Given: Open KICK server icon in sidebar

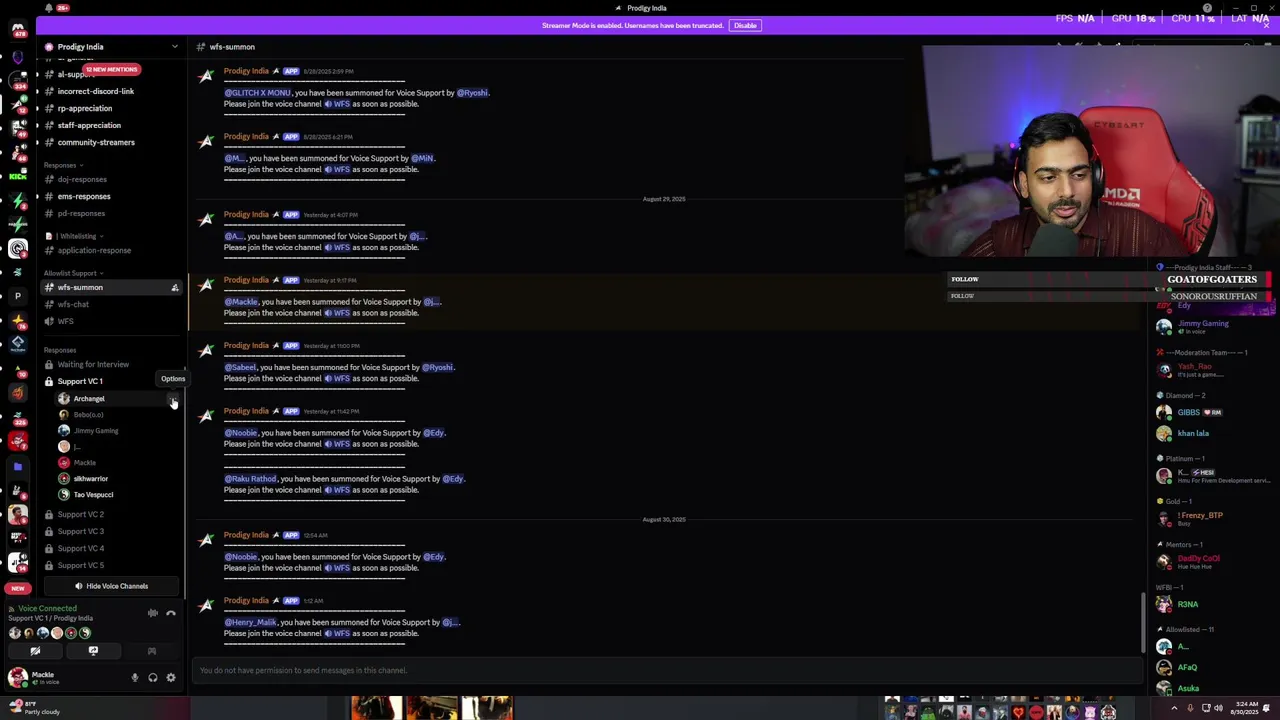Looking at the screenshot, I should (17, 176).
